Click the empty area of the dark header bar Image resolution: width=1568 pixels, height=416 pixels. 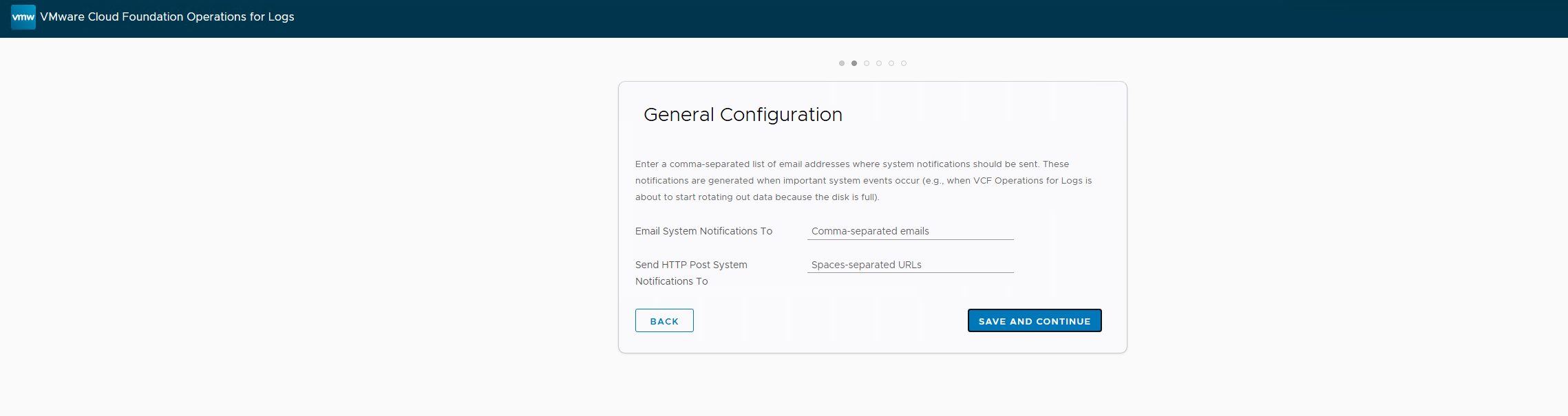click(895, 19)
